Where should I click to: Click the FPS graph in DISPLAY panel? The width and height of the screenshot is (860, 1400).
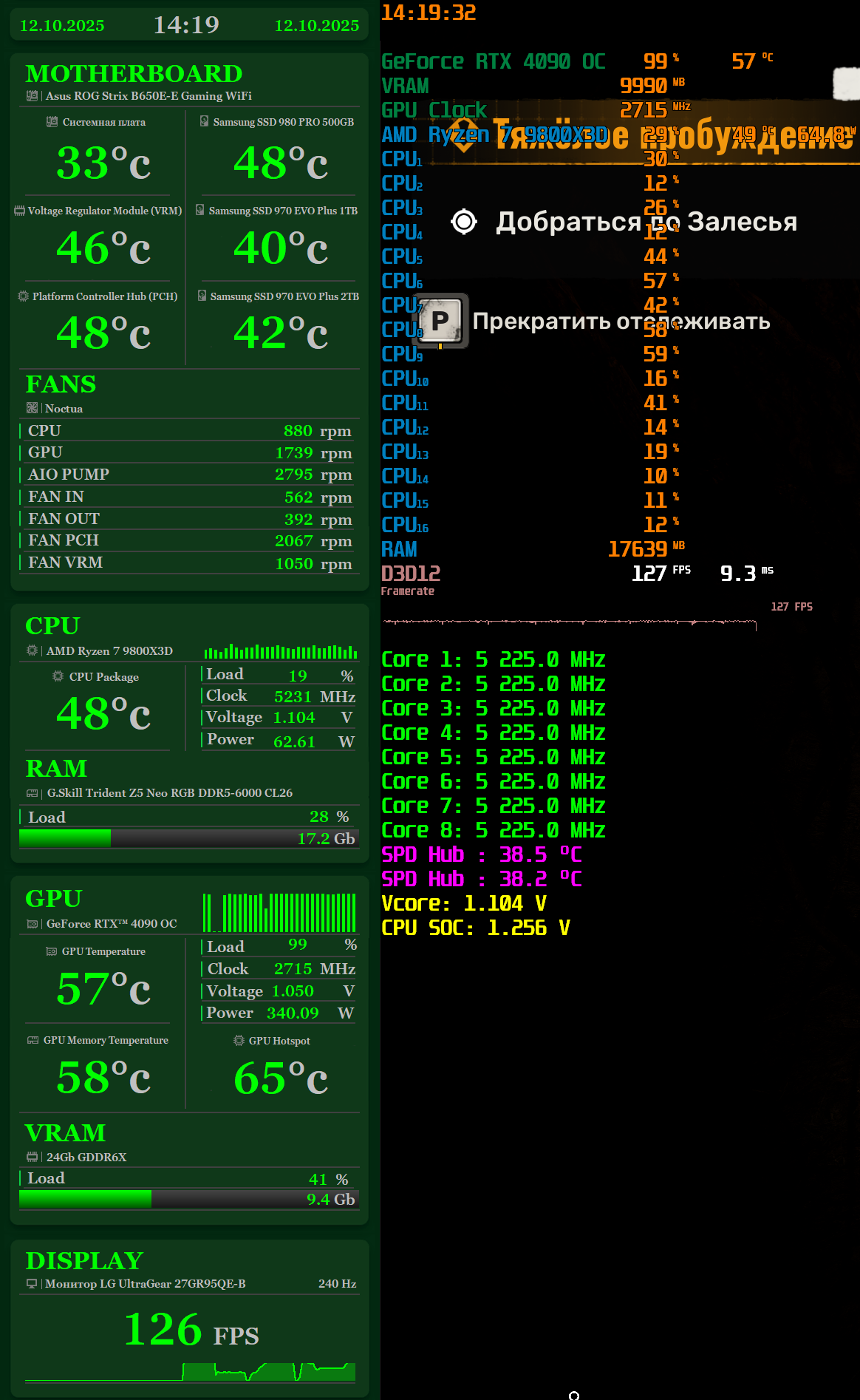pyautogui.click(x=191, y=1372)
